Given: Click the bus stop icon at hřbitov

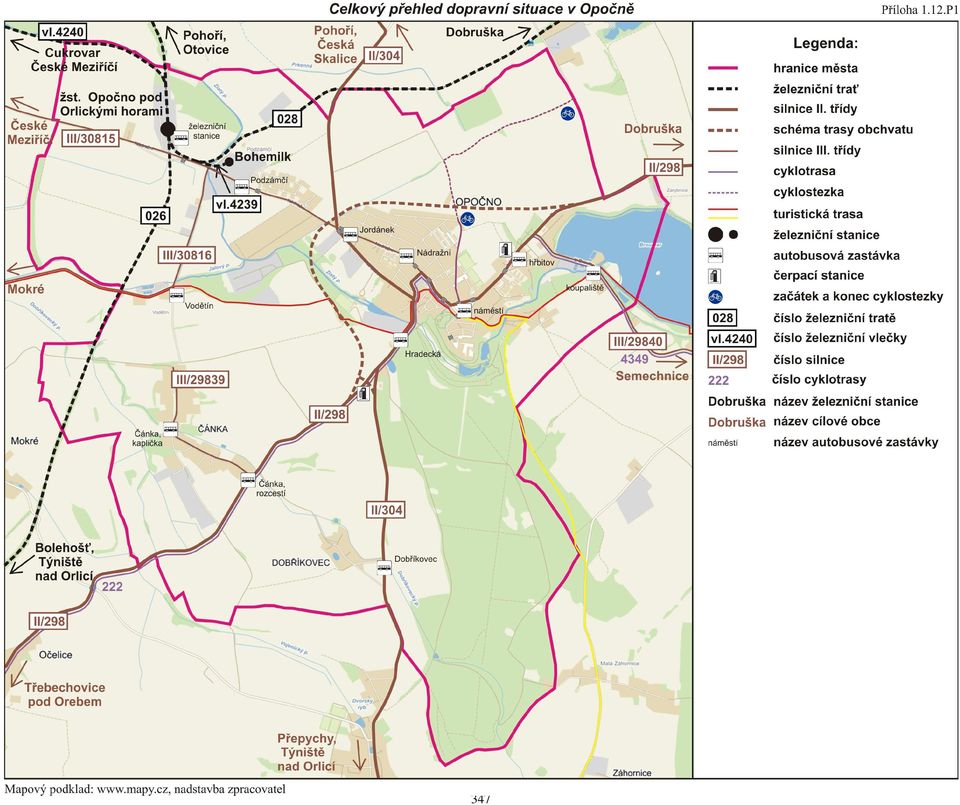Looking at the screenshot, I should [x=519, y=258].
